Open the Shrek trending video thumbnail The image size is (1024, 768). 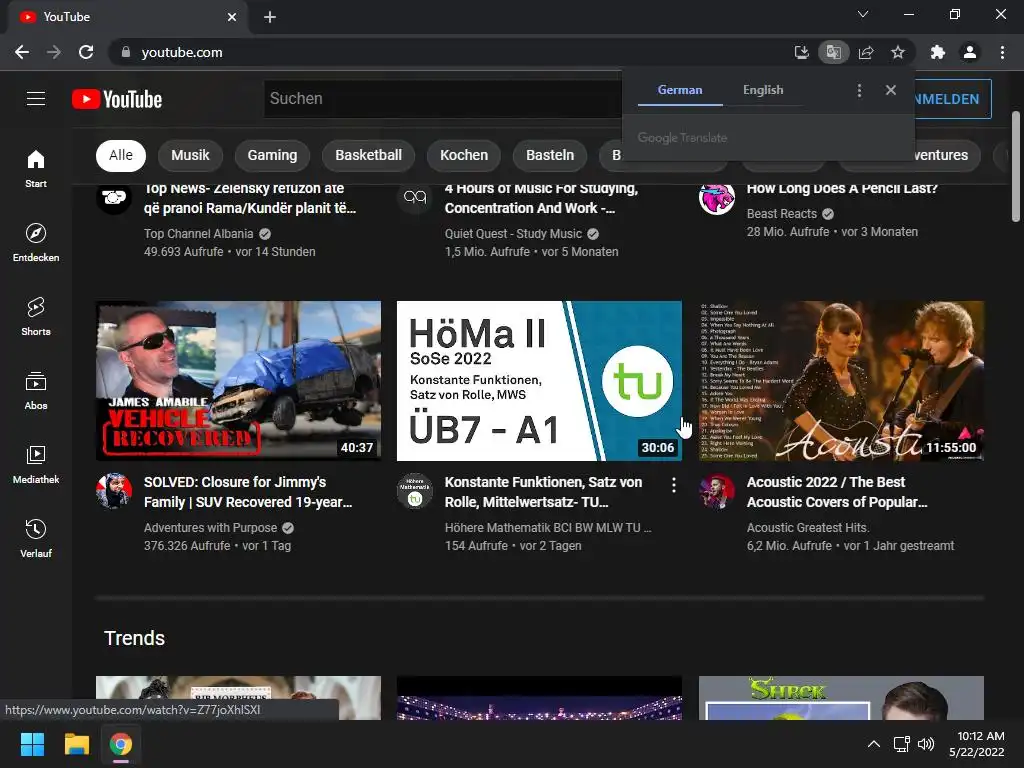[x=841, y=698]
